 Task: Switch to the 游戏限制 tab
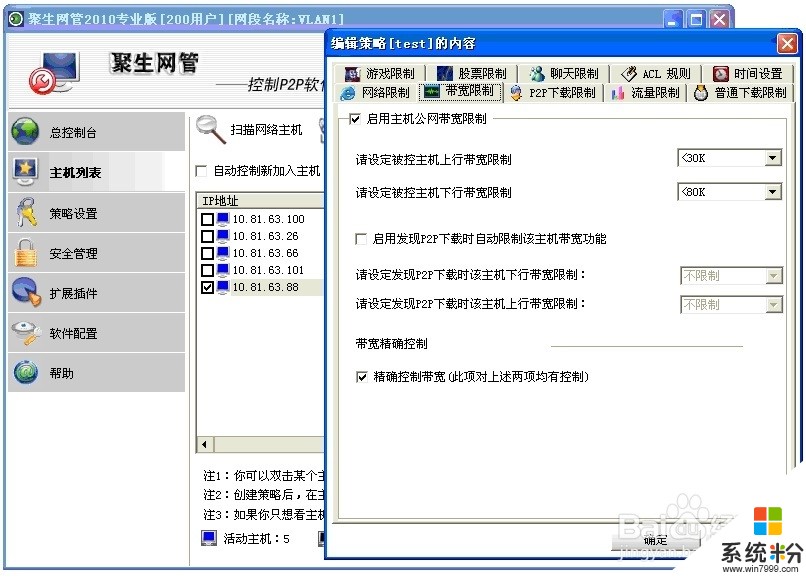(379, 73)
